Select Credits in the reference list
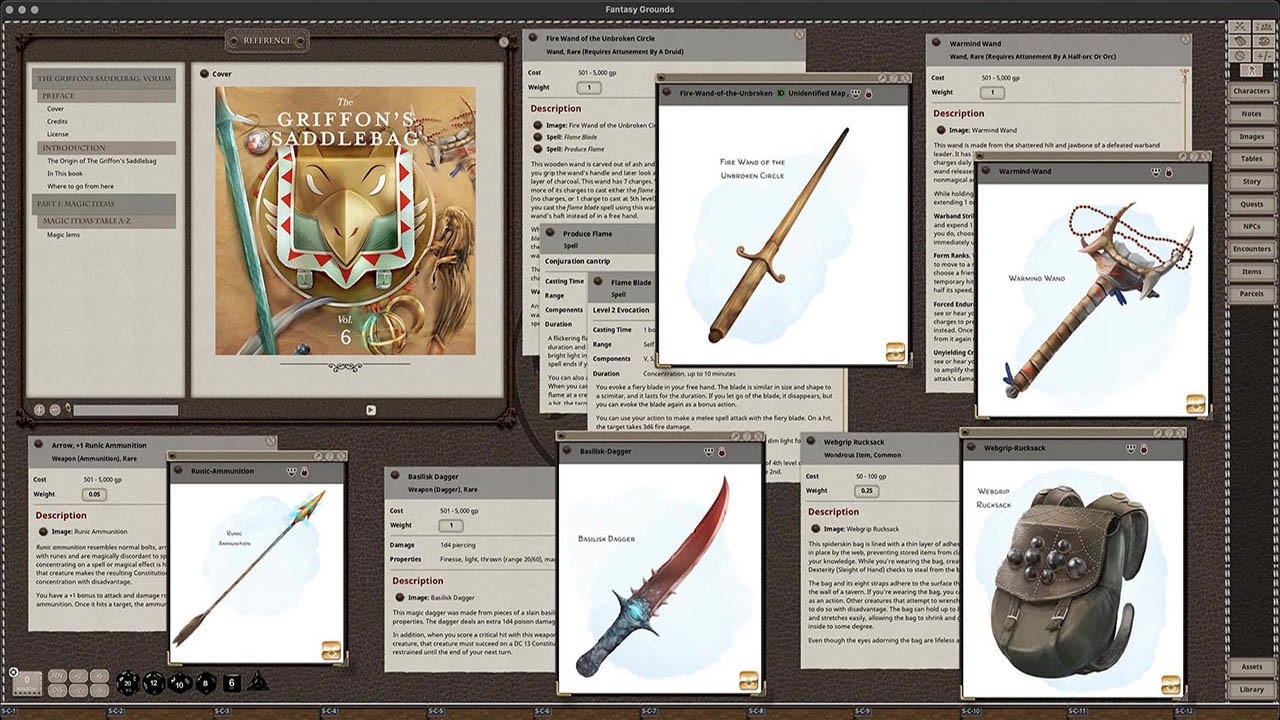This screenshot has height=720, width=1280. pyautogui.click(x=58, y=124)
